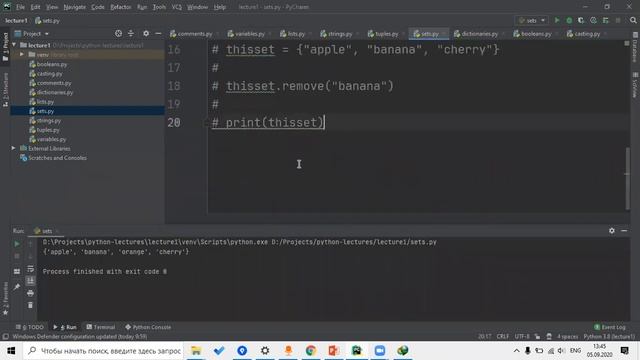Open the Terminal tool window
This screenshot has height=360, width=640.
click(x=101, y=327)
